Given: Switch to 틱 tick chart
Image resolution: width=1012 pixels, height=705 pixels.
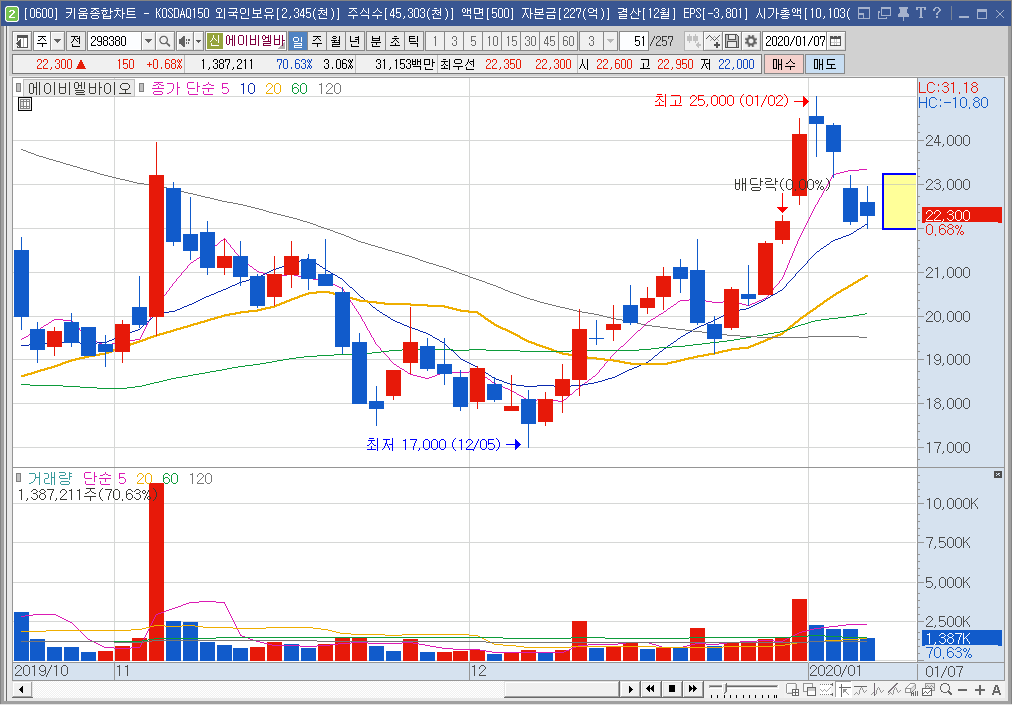Looking at the screenshot, I should tap(413, 42).
